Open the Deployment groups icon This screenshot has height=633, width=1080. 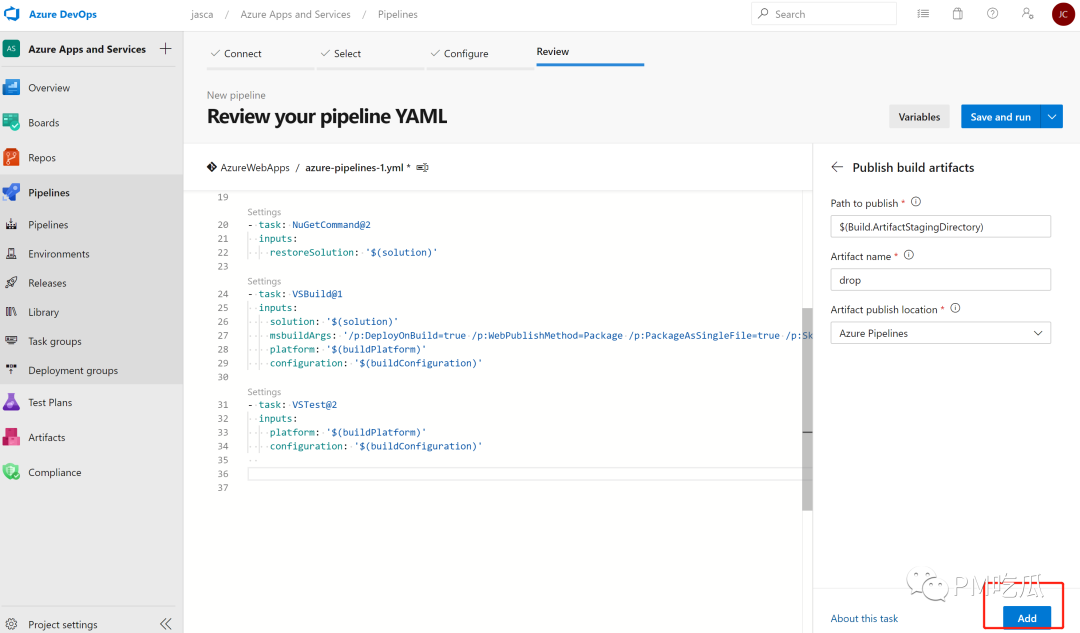click(11, 370)
